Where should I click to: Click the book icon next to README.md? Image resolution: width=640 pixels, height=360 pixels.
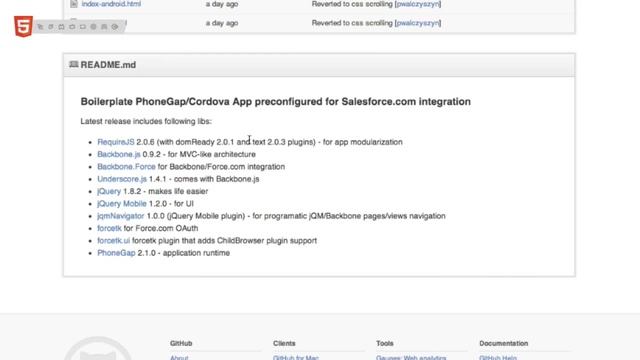(x=73, y=64)
